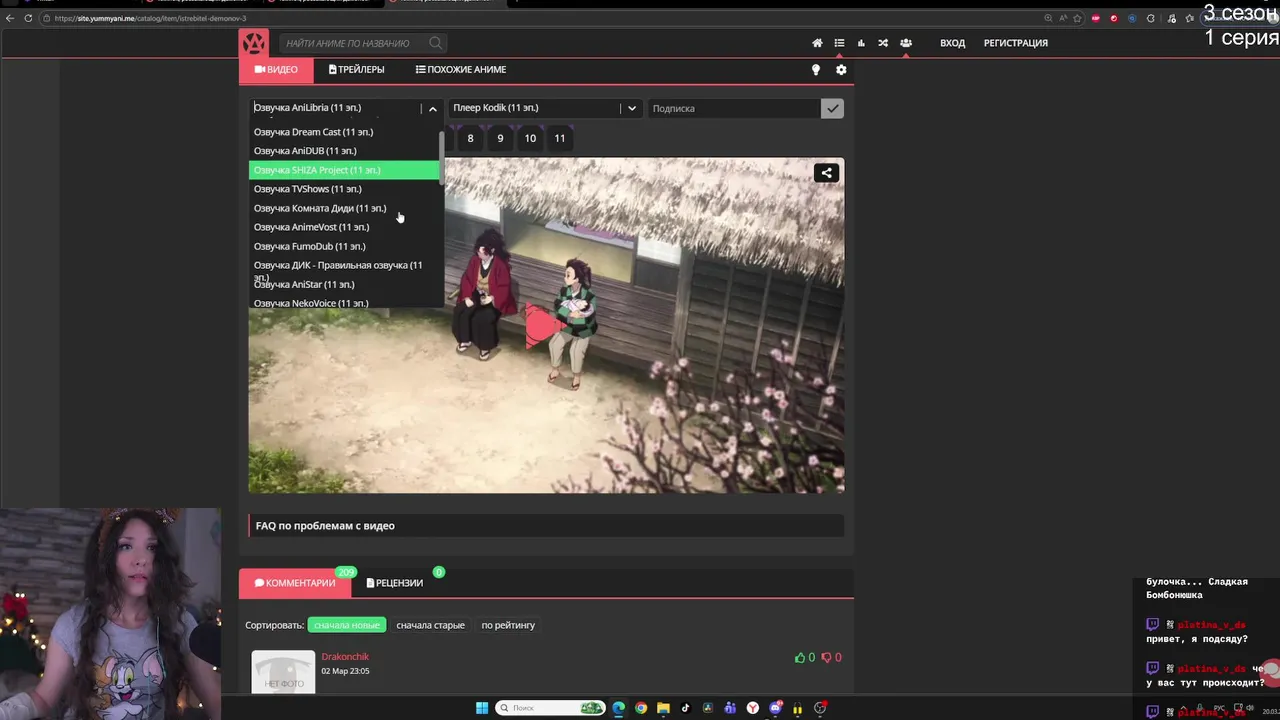The height and width of the screenshot is (720, 1280).
Task: Choose Озвучка ДИК - Правильная озвучка
Action: [x=343, y=266]
